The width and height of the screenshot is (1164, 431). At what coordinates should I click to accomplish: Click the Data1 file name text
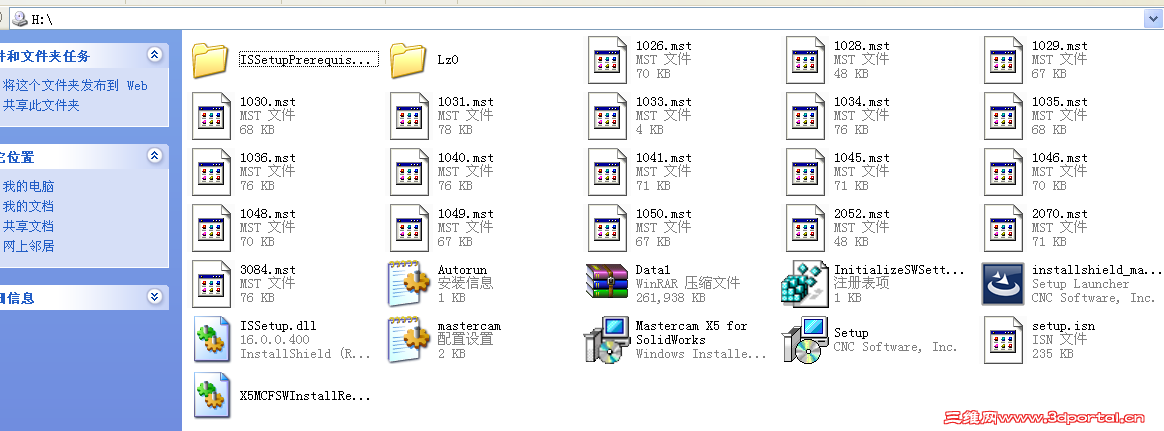[653, 270]
